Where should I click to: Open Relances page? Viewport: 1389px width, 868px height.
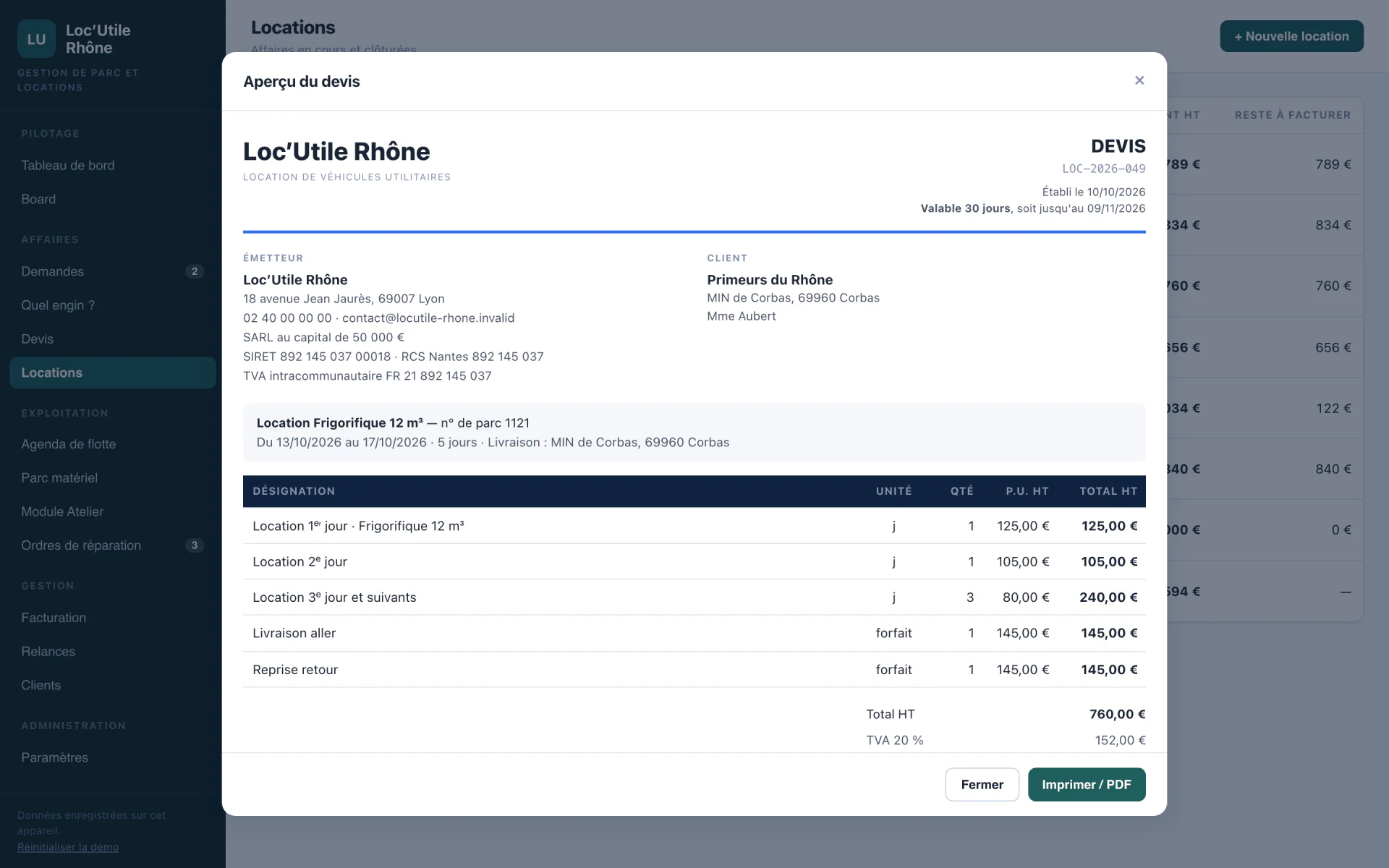click(x=112, y=651)
